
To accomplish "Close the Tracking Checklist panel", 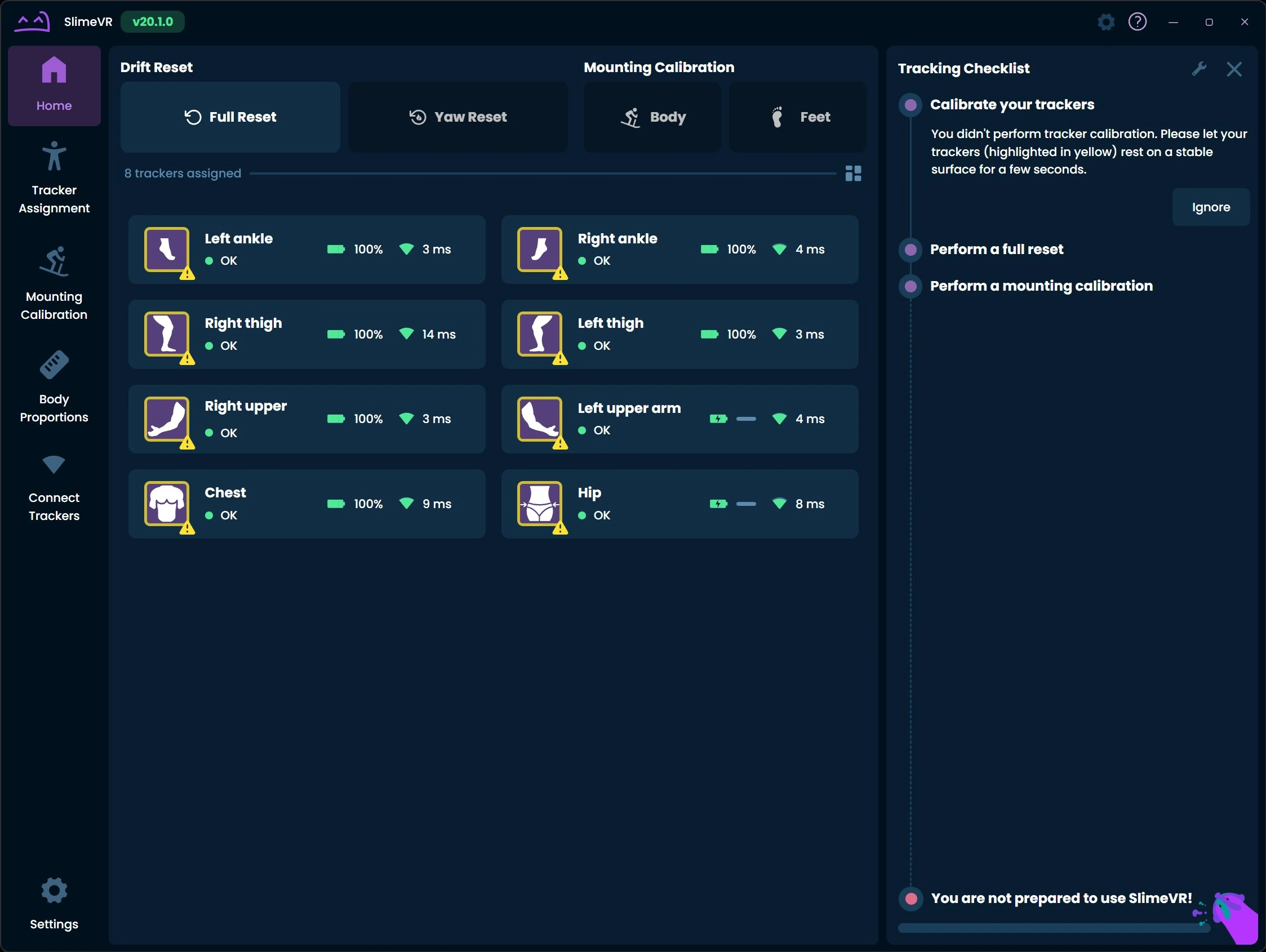I will (x=1234, y=69).
